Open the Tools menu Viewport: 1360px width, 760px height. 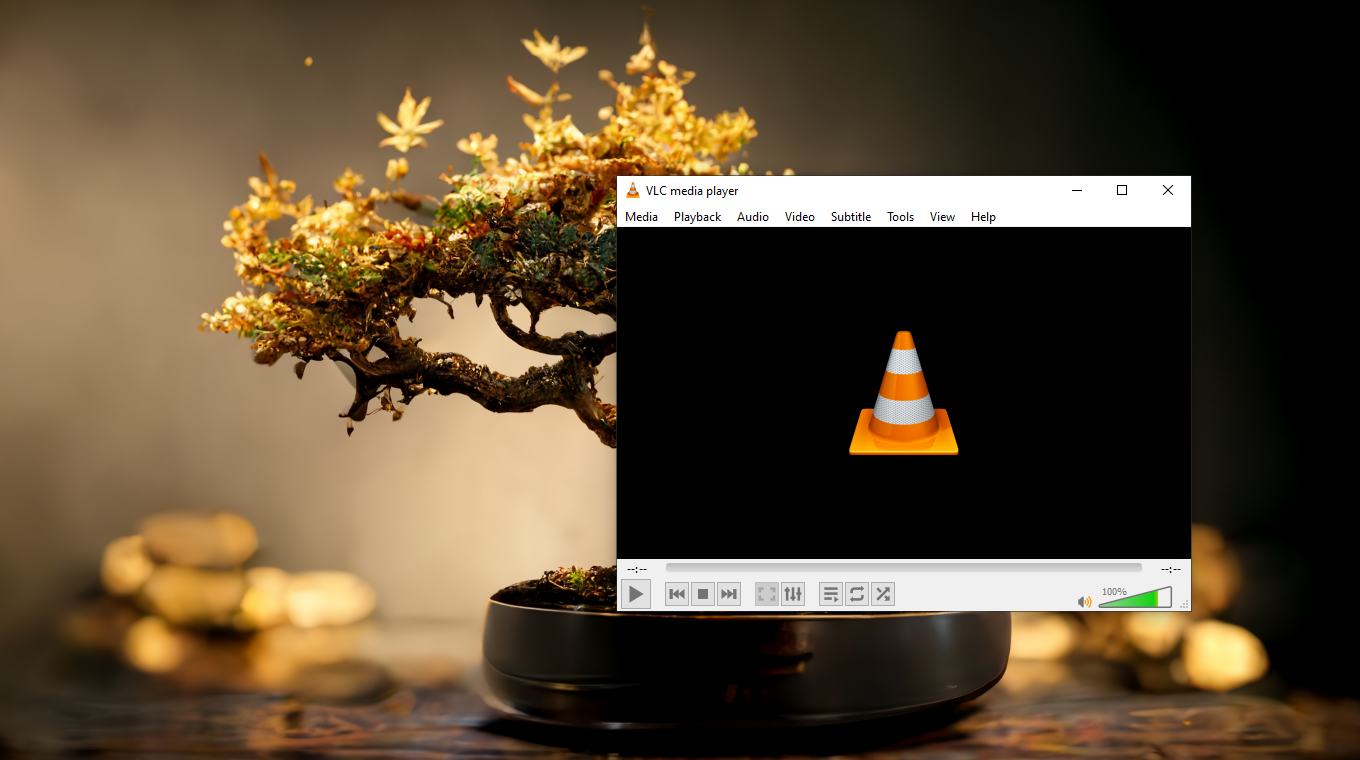[900, 217]
